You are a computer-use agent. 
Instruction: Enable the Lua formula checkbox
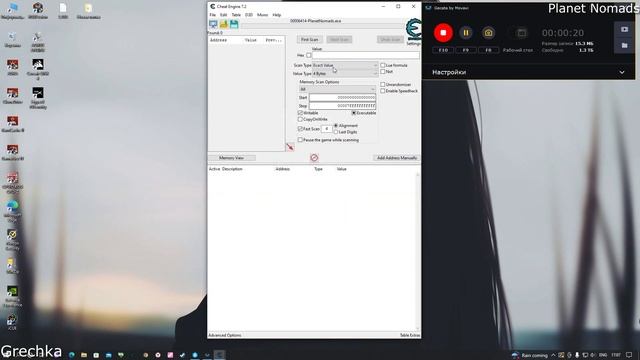[x=382, y=65]
